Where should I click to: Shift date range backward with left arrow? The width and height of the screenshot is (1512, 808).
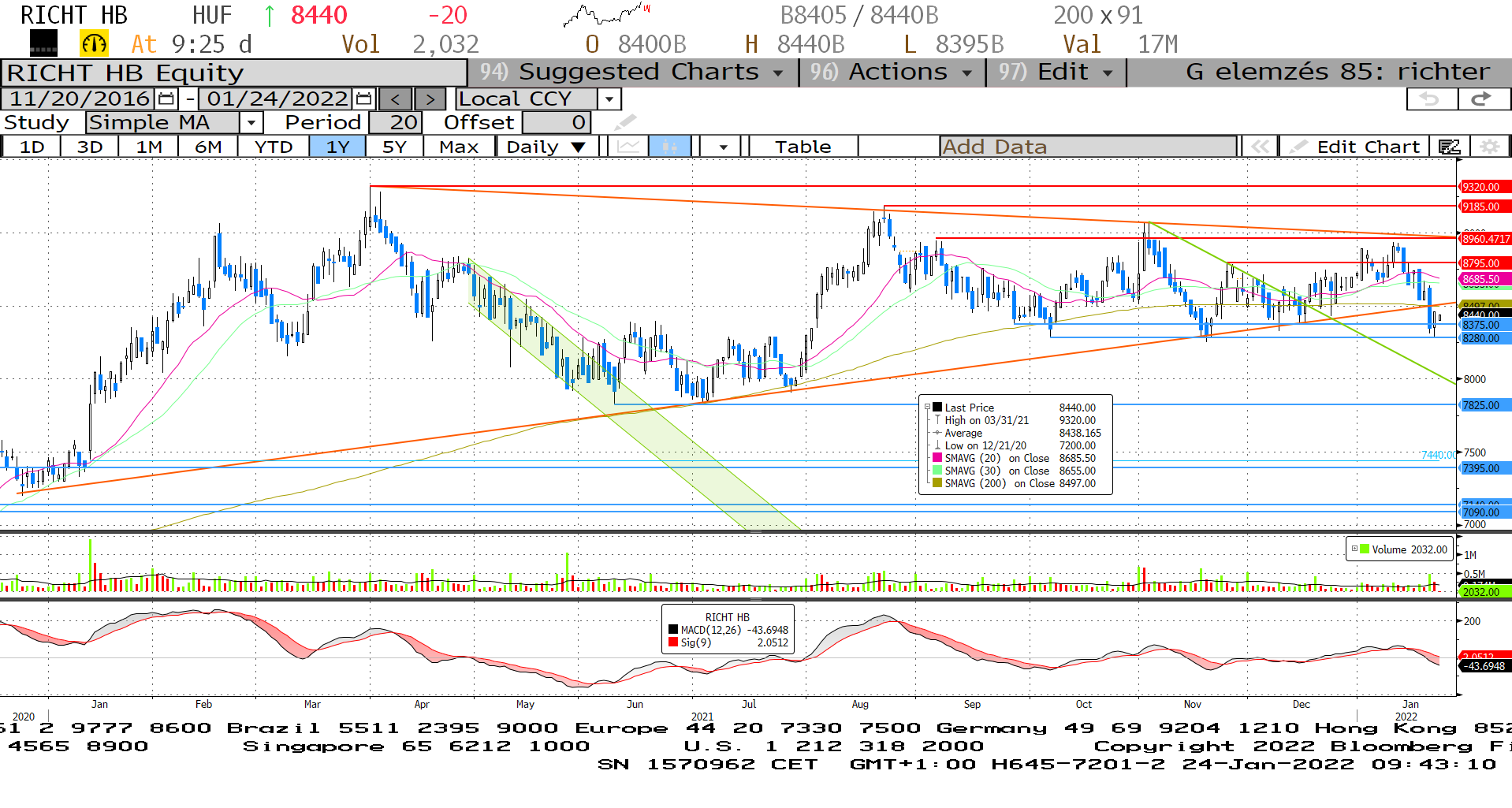tap(396, 99)
